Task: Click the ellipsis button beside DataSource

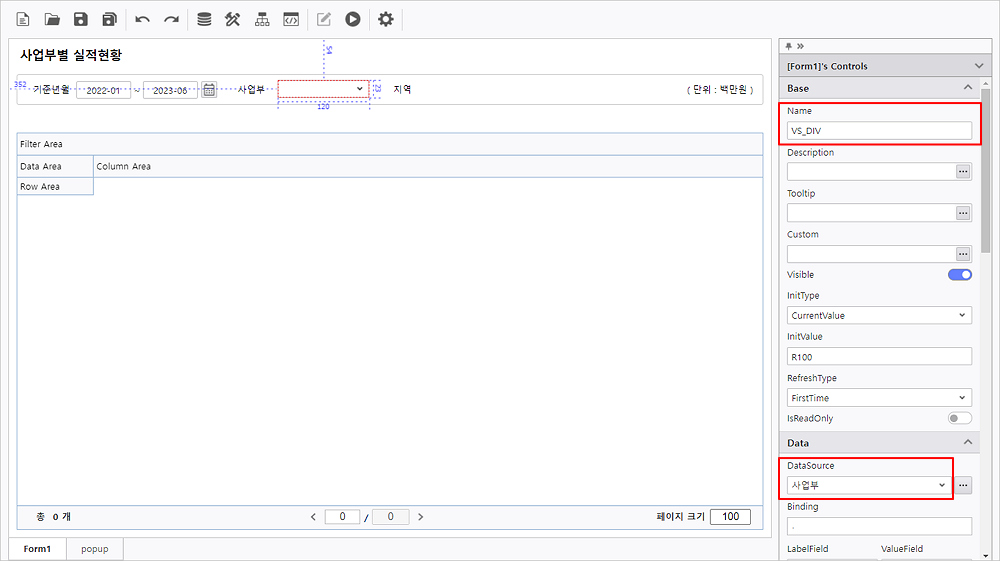Action: (963, 485)
